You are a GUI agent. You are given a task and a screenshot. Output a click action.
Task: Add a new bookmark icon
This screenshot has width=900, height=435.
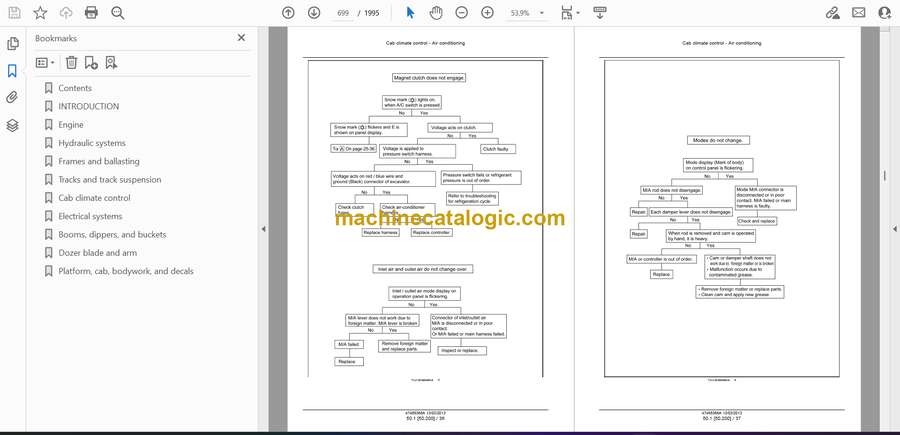pos(91,63)
